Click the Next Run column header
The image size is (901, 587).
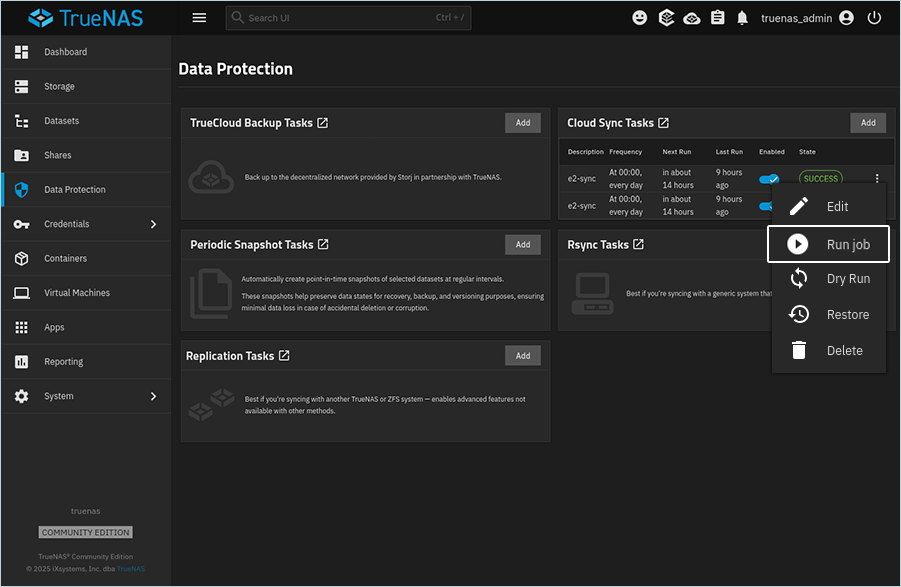click(677, 152)
